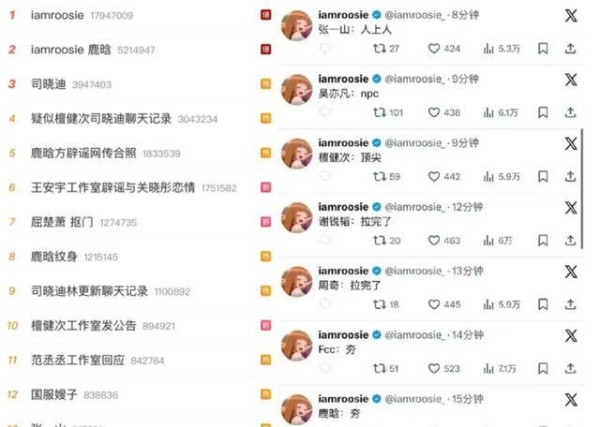
Task: Open trending topic 国服嫂子
Action: tap(54, 394)
